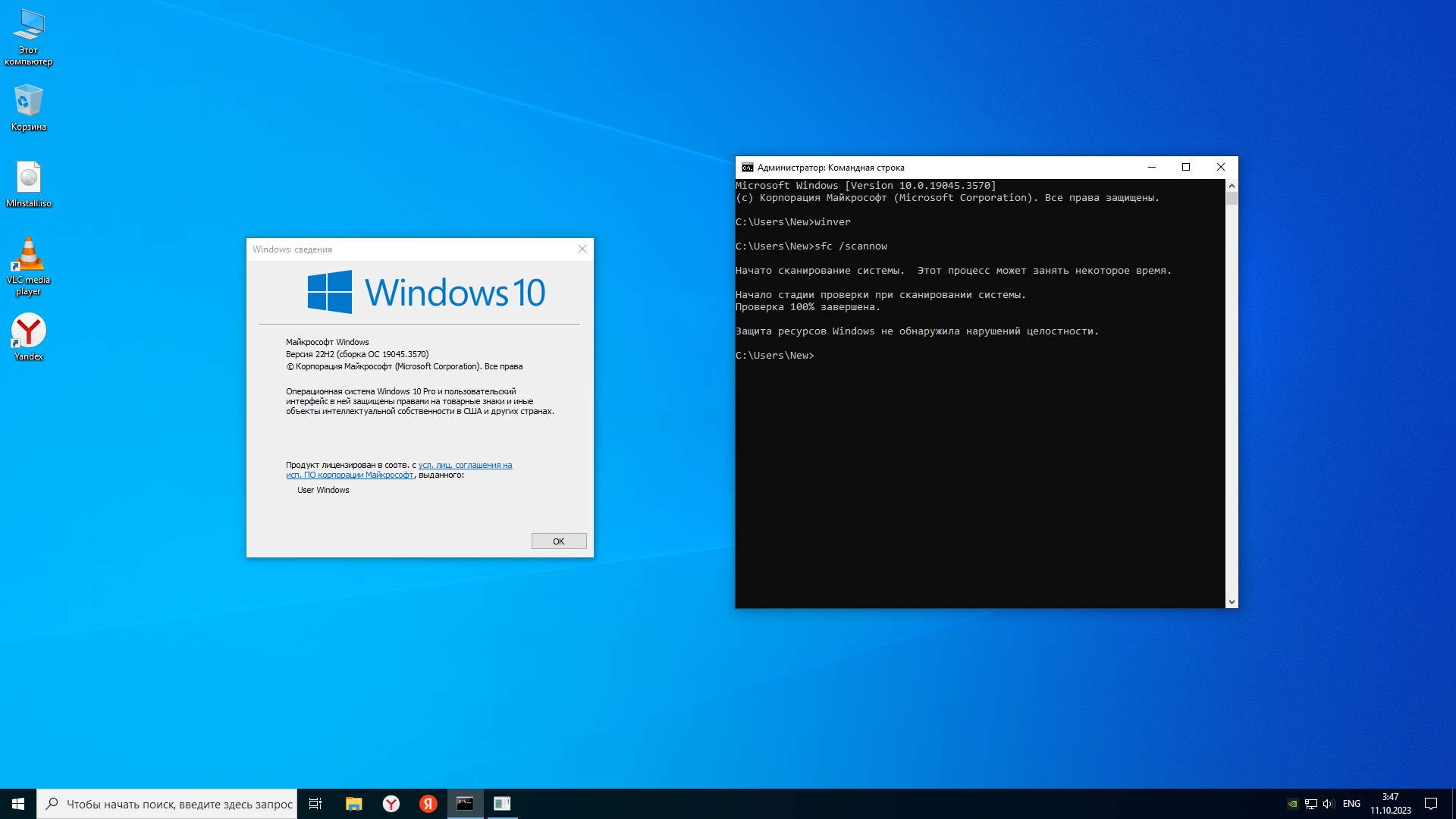
Task: Open the volume control in system tray
Action: (1328, 804)
